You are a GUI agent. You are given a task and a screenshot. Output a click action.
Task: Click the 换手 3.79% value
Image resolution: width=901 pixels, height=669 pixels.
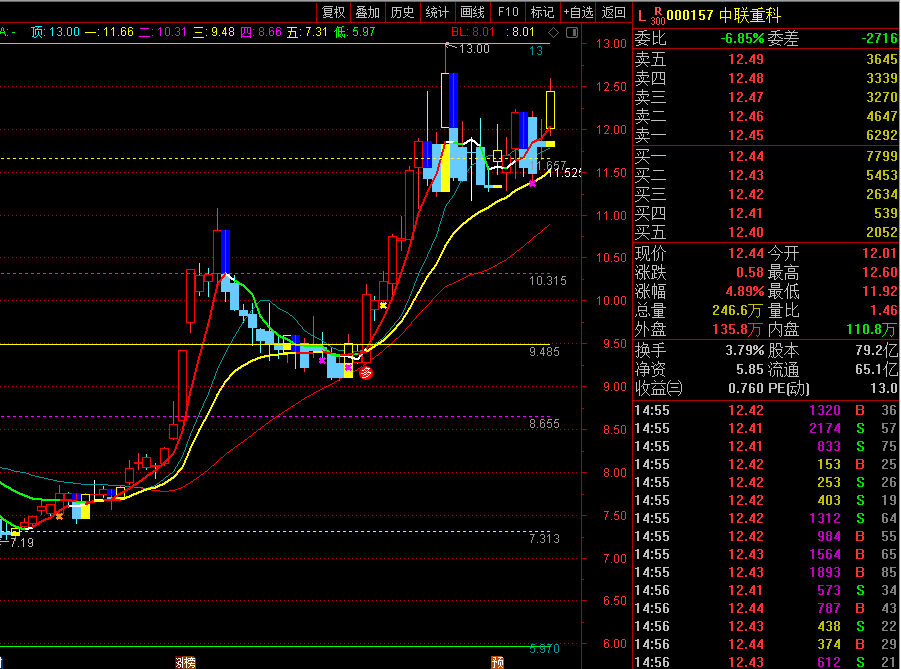click(745, 350)
